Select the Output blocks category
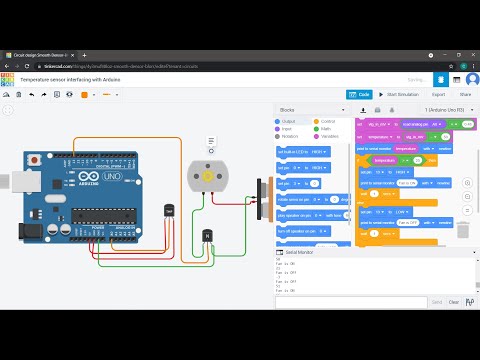Viewport: 480px width, 360px height. pos(285,121)
